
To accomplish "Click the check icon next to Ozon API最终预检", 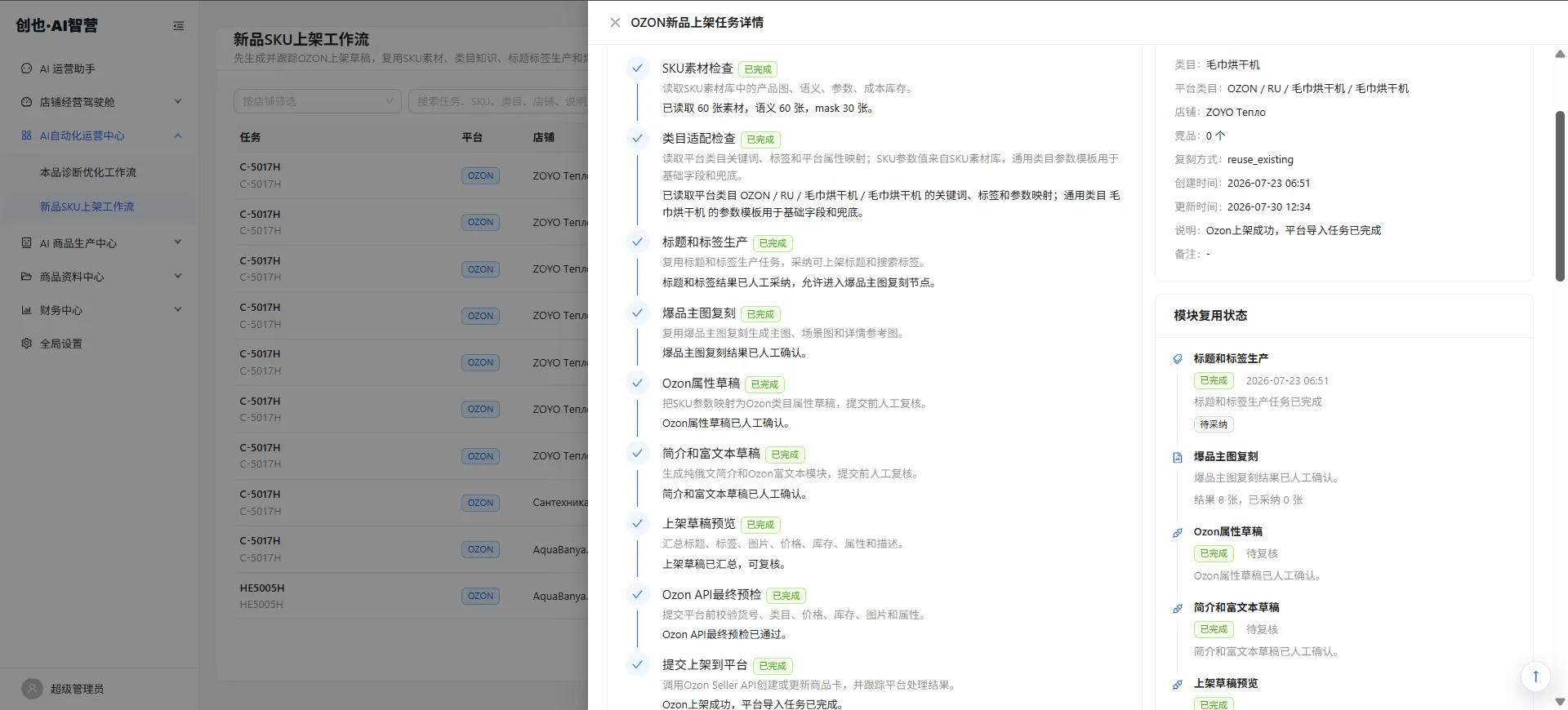I will (x=637, y=594).
